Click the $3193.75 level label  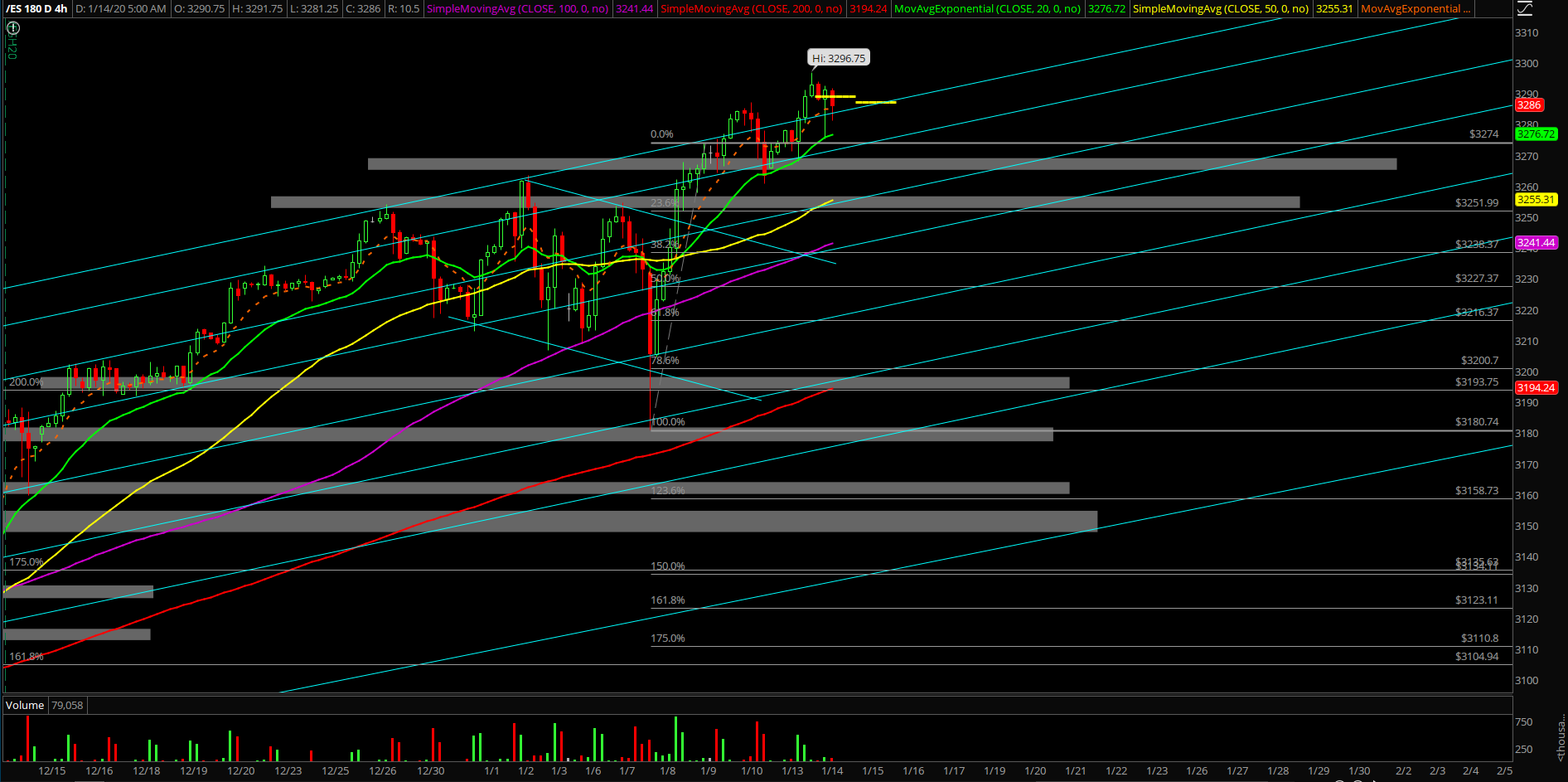1477,382
